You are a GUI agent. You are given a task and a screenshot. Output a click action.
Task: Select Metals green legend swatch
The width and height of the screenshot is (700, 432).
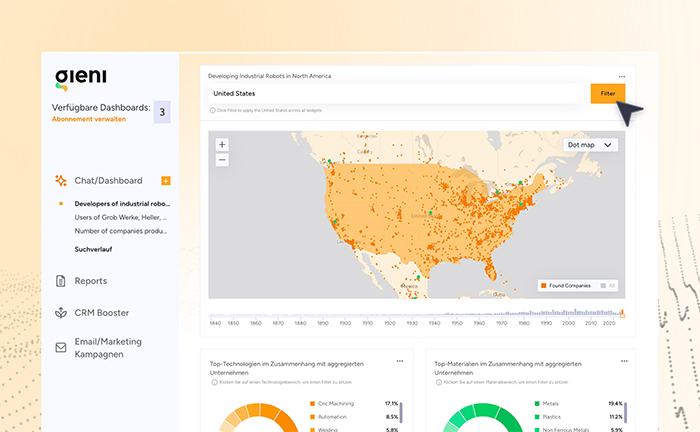[x=537, y=403]
